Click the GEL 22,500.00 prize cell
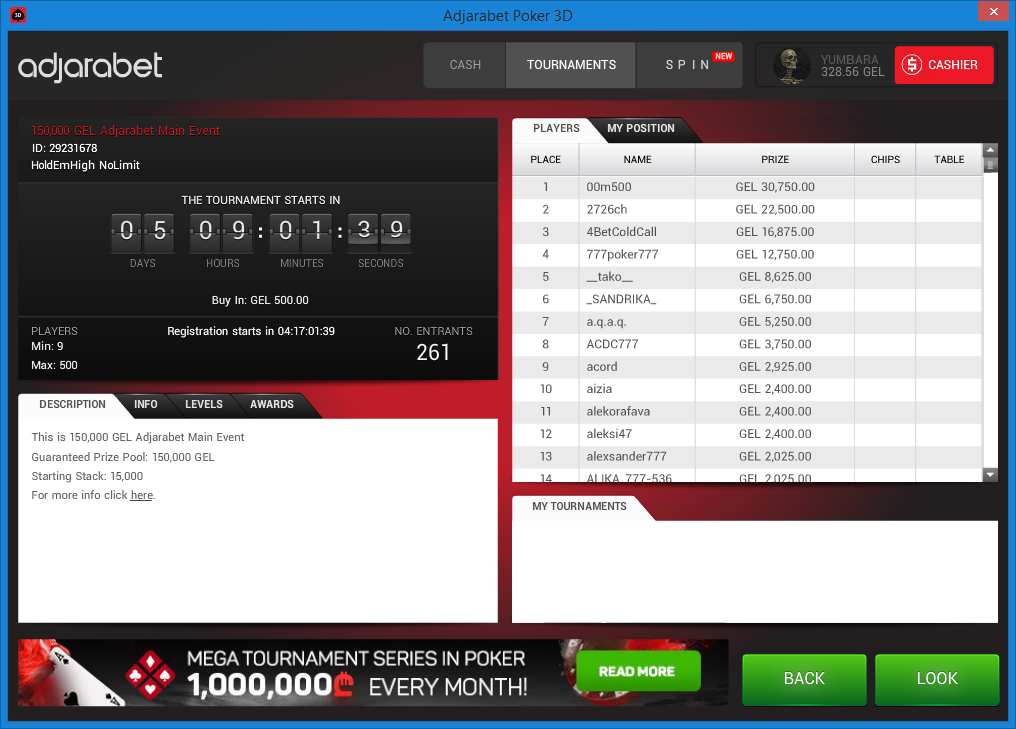Screen dimensions: 1016x729 click(775, 209)
